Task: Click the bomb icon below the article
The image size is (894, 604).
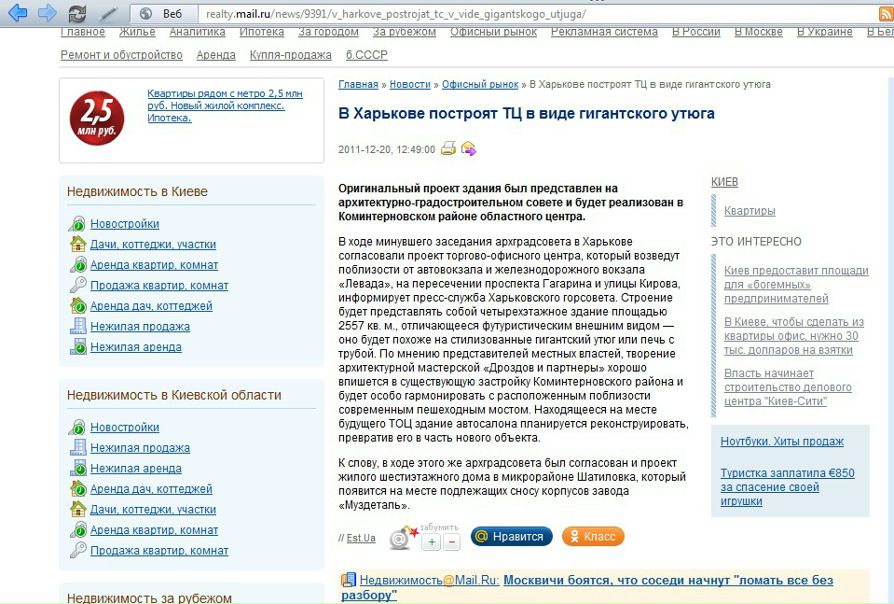Action: coord(402,538)
